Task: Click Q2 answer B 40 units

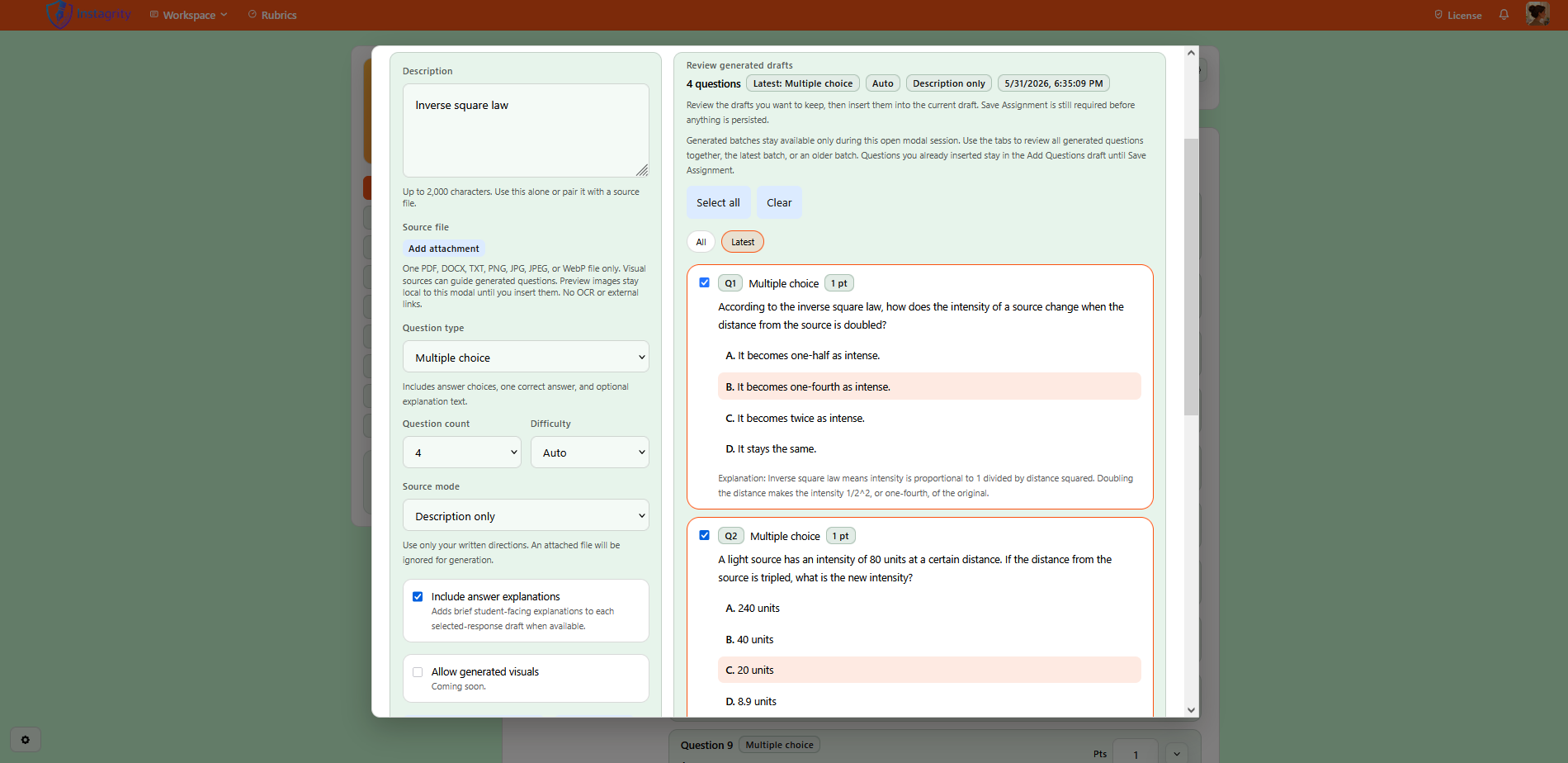Action: point(929,640)
